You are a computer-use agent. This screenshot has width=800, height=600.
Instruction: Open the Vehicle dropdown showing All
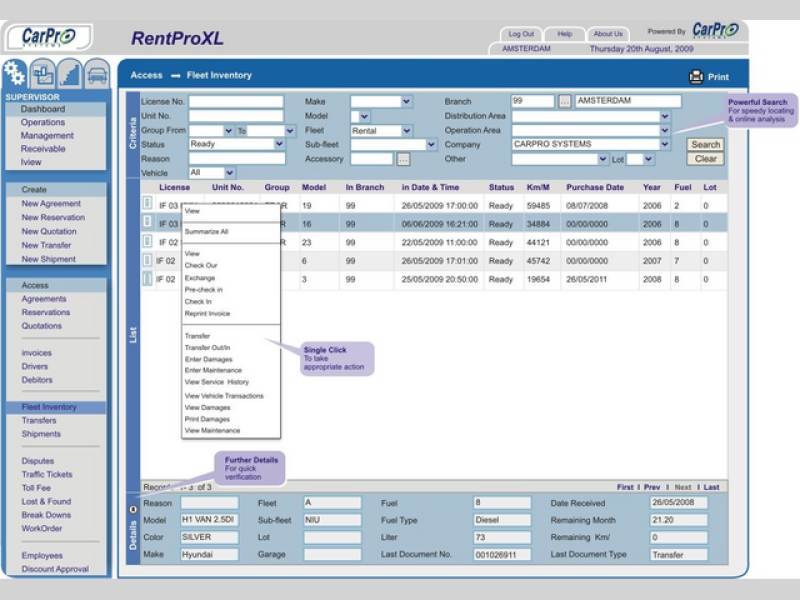tap(230, 173)
